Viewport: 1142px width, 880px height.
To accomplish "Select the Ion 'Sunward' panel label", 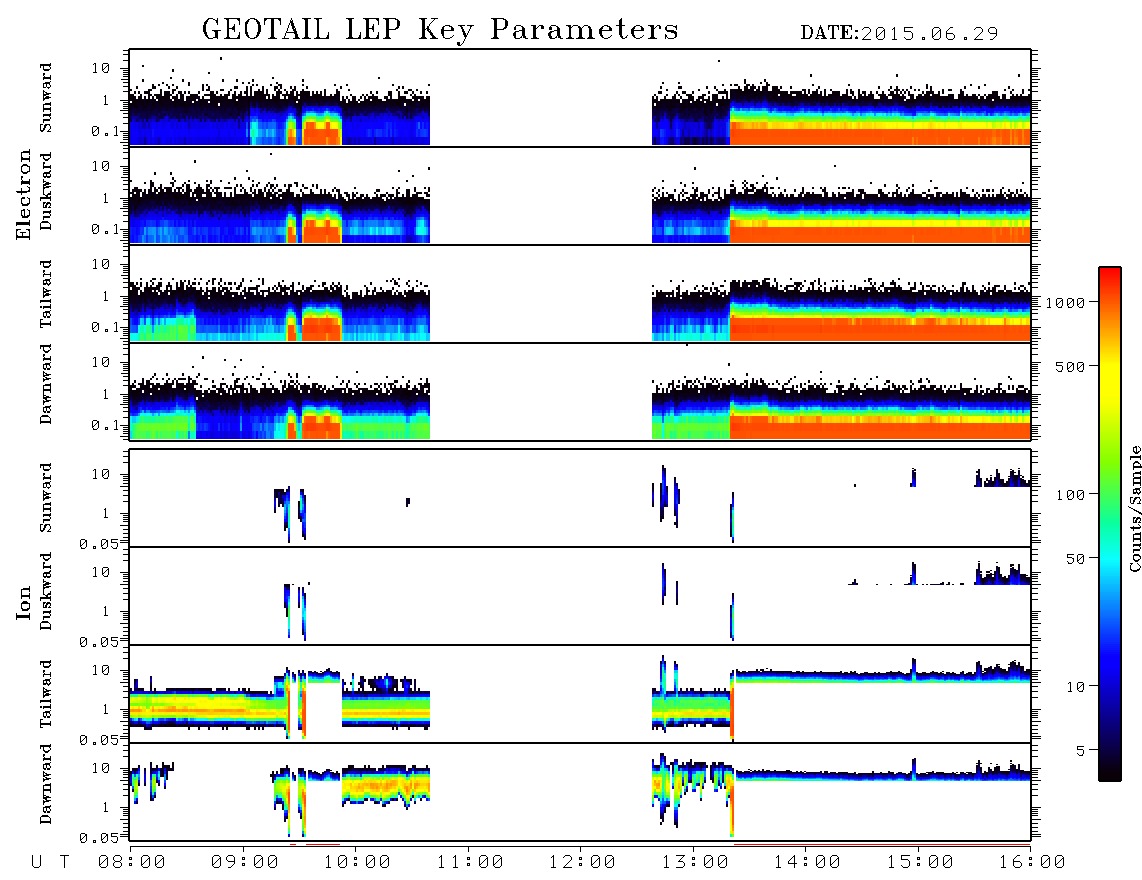I will click(46, 497).
